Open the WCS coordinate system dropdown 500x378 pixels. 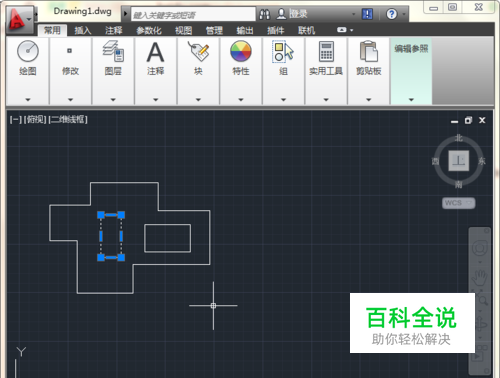point(458,203)
